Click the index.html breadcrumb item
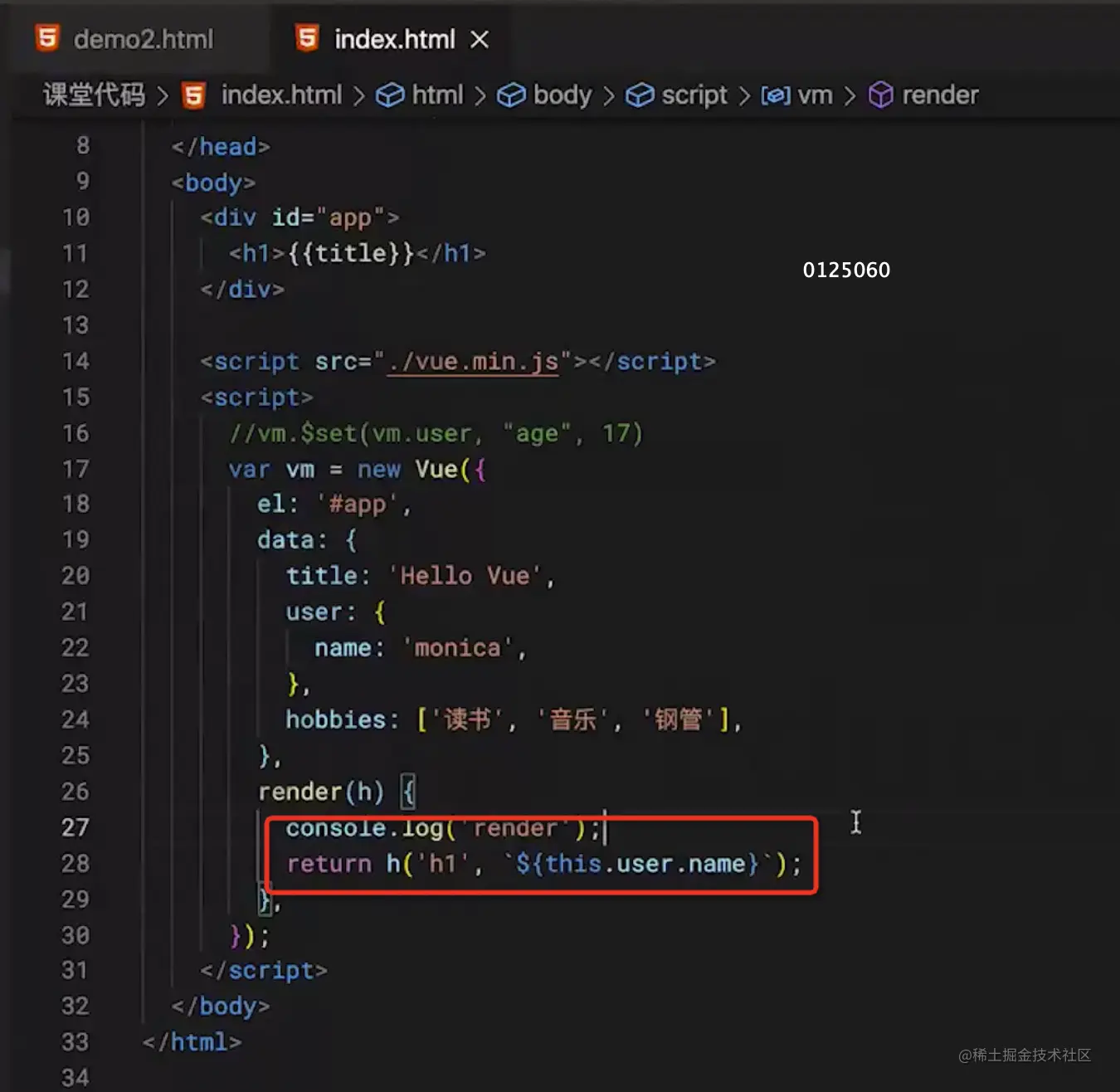 coord(281,95)
